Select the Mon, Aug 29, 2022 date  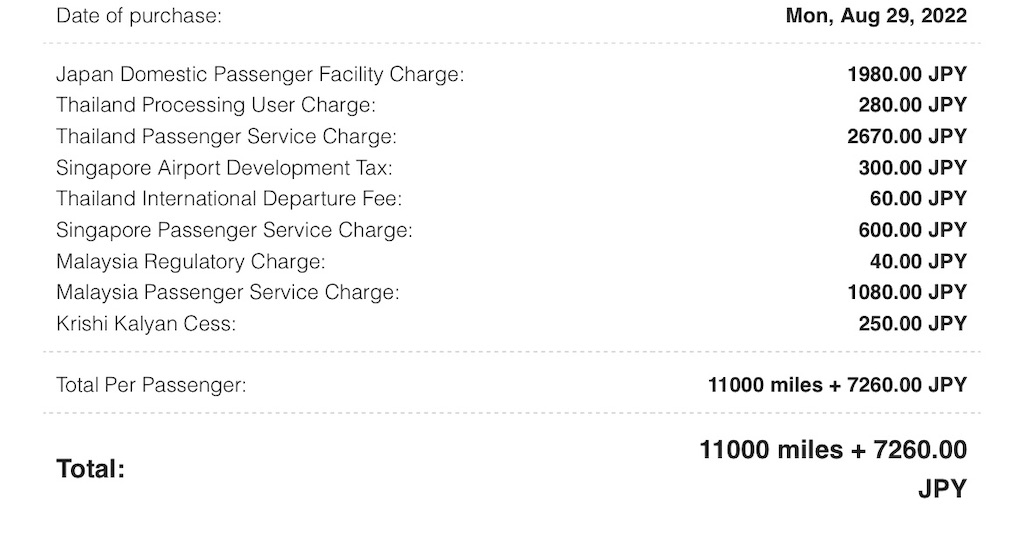(876, 16)
